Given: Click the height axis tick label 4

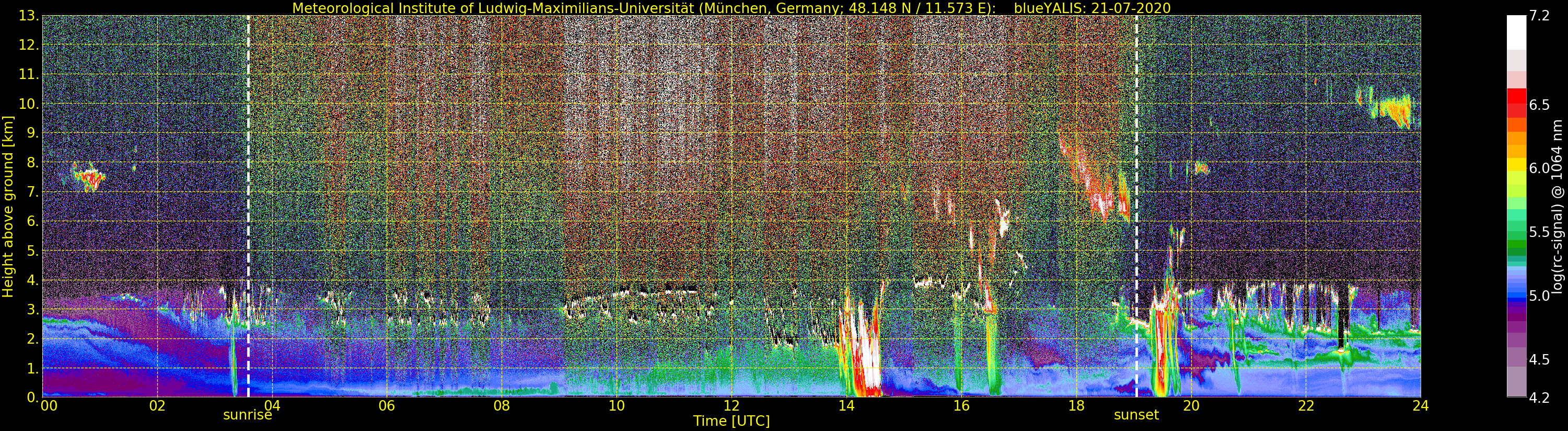Looking at the screenshot, I should point(33,280).
